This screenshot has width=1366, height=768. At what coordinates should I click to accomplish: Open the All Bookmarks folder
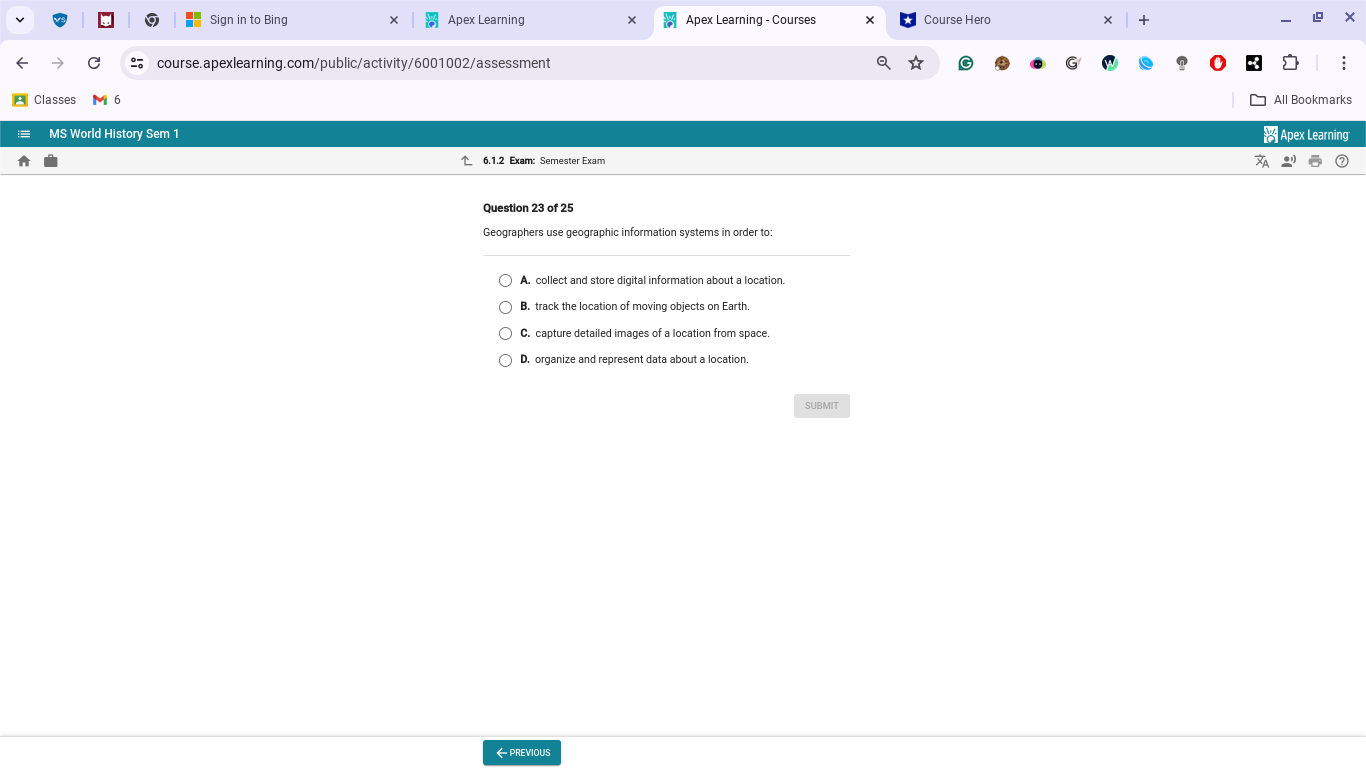[1301, 100]
